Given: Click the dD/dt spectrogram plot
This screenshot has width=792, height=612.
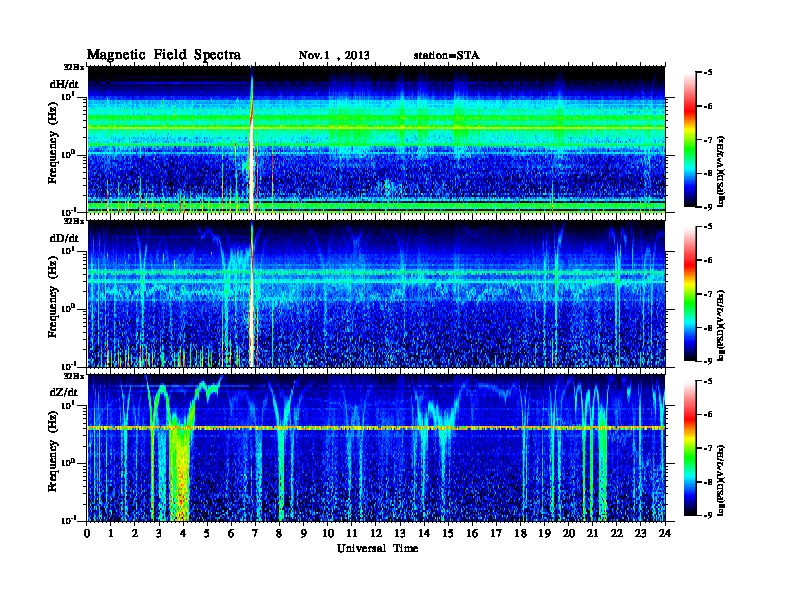Looking at the screenshot, I should pos(376,294).
